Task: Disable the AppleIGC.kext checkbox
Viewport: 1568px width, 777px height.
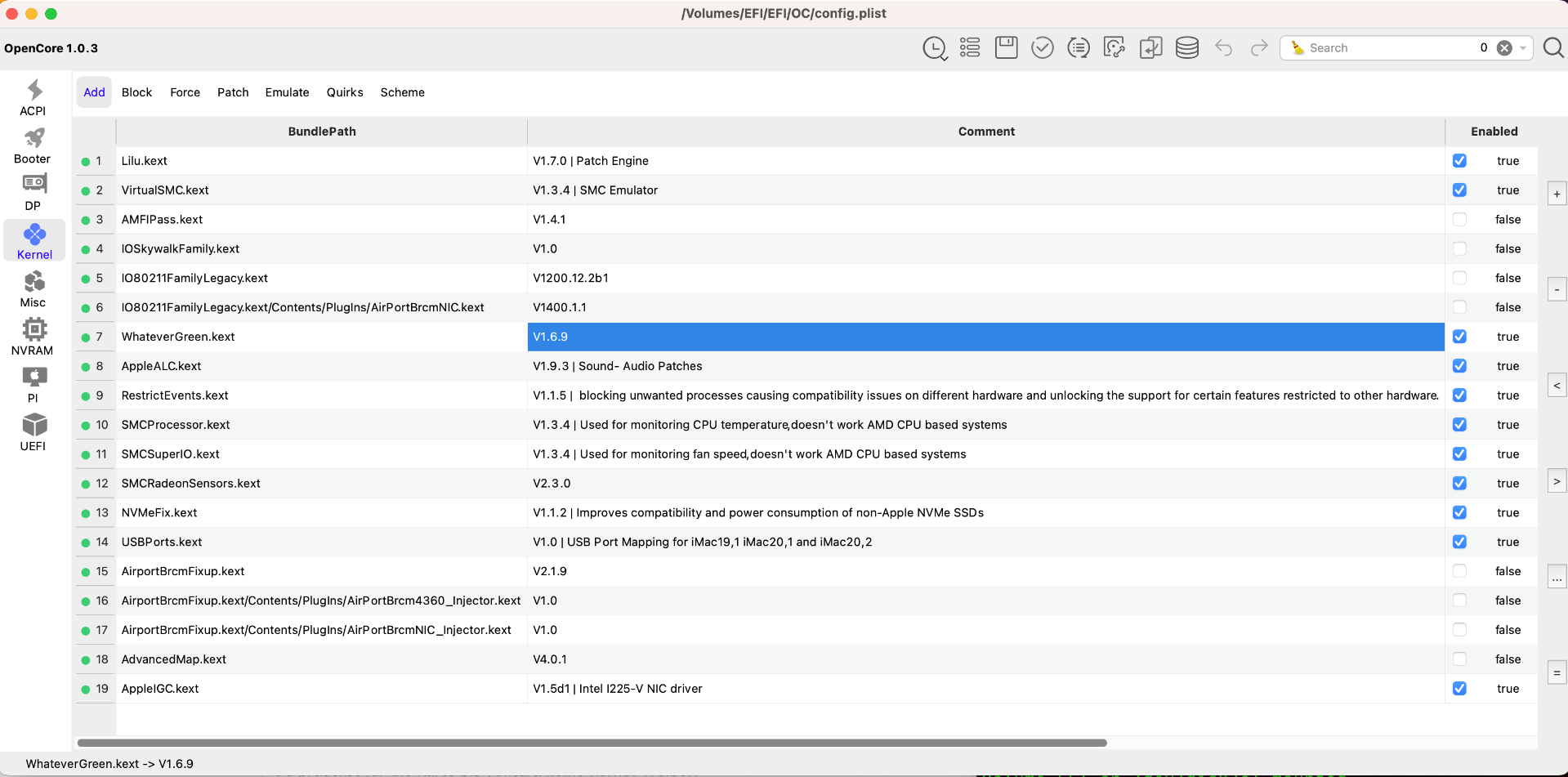Action: [1459, 689]
